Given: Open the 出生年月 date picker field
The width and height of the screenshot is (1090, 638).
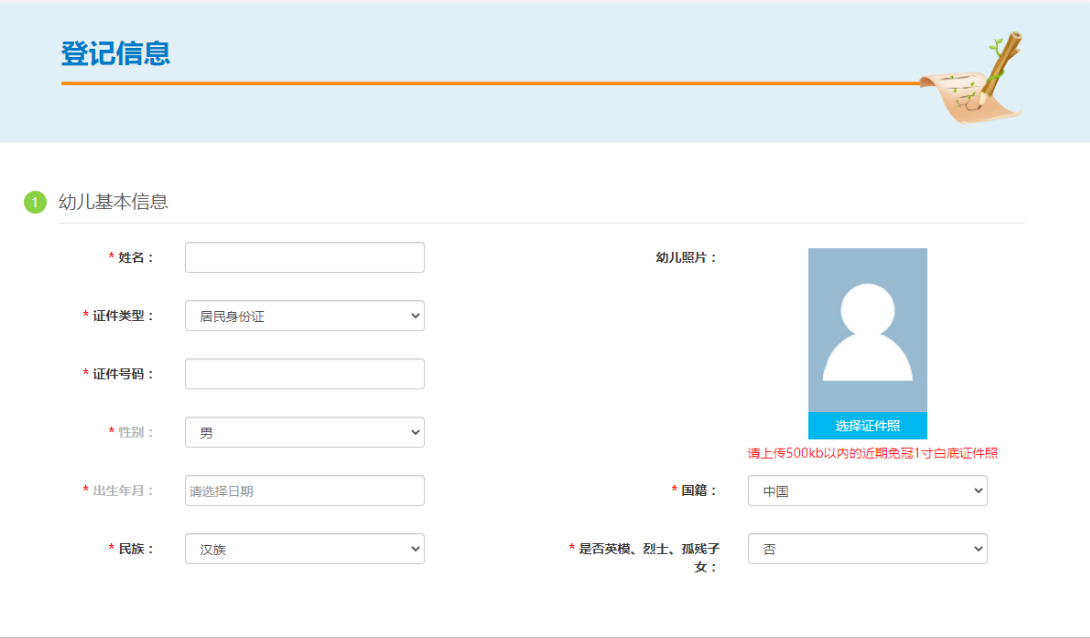Looking at the screenshot, I should [x=304, y=491].
